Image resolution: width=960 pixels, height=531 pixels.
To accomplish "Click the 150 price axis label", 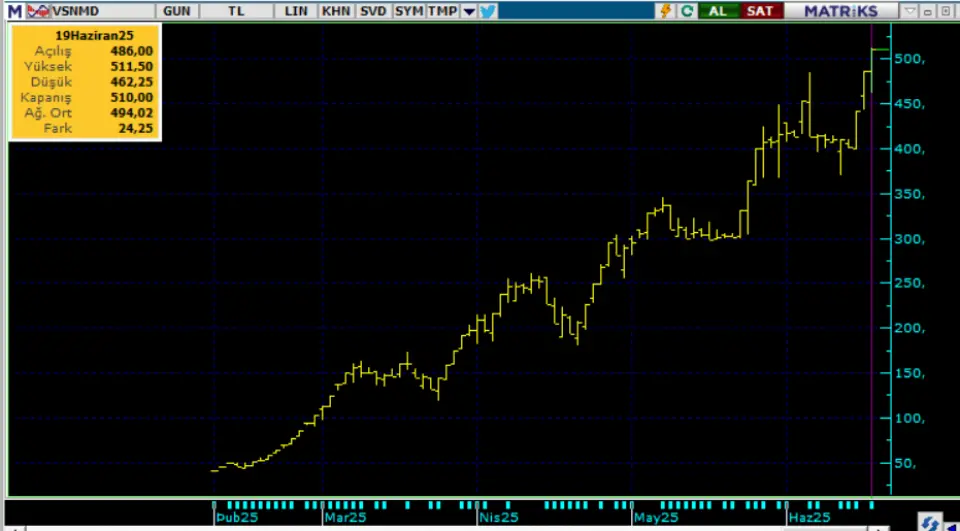I will point(909,374).
